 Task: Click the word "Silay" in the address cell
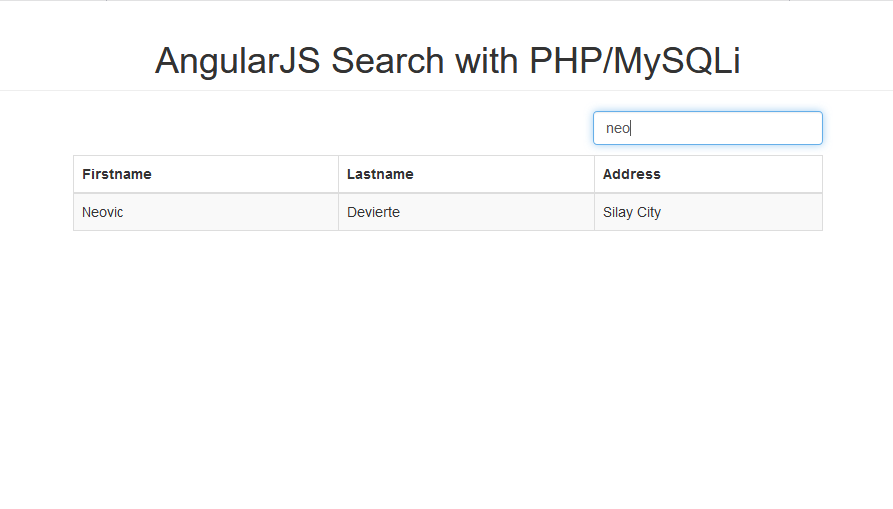coord(618,213)
